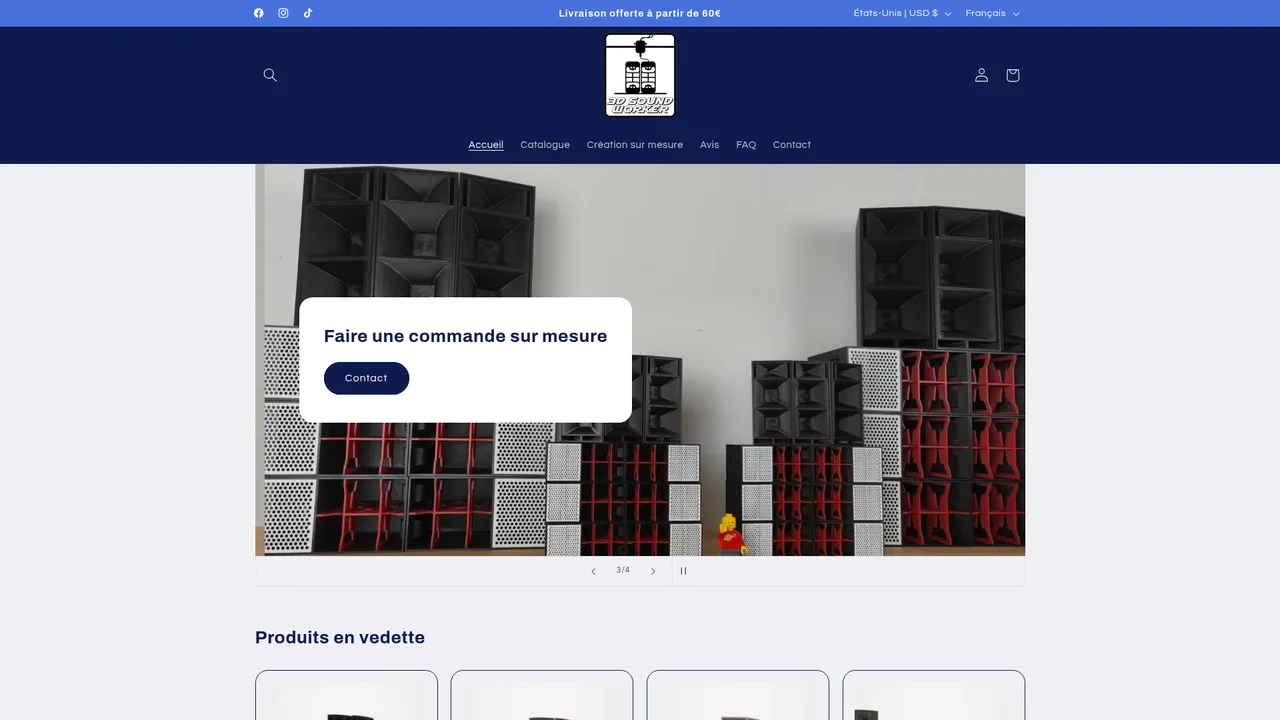
Task: Expand the États-Unis | USD $ country selector
Action: (902, 13)
